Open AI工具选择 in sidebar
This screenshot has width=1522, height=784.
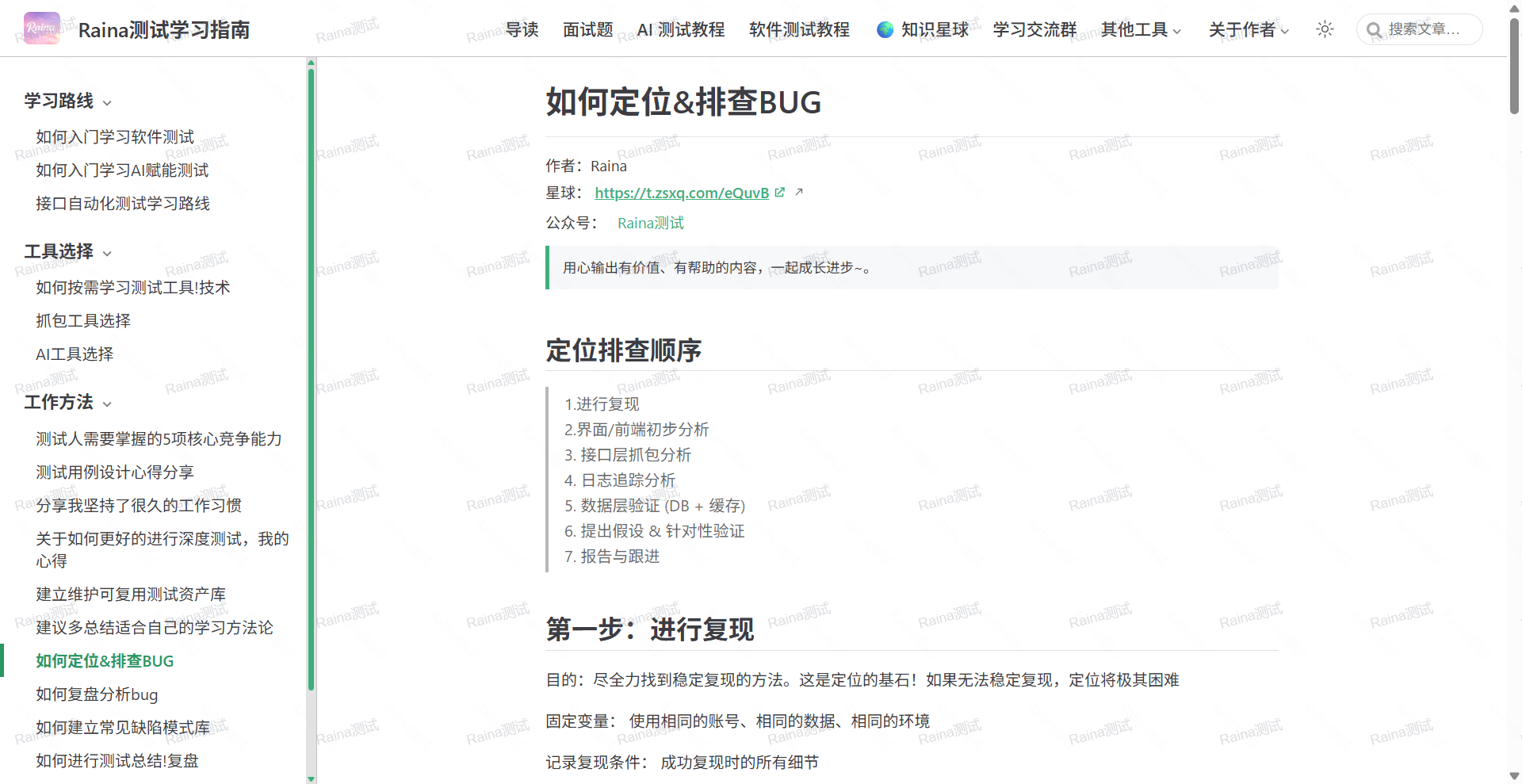75,354
